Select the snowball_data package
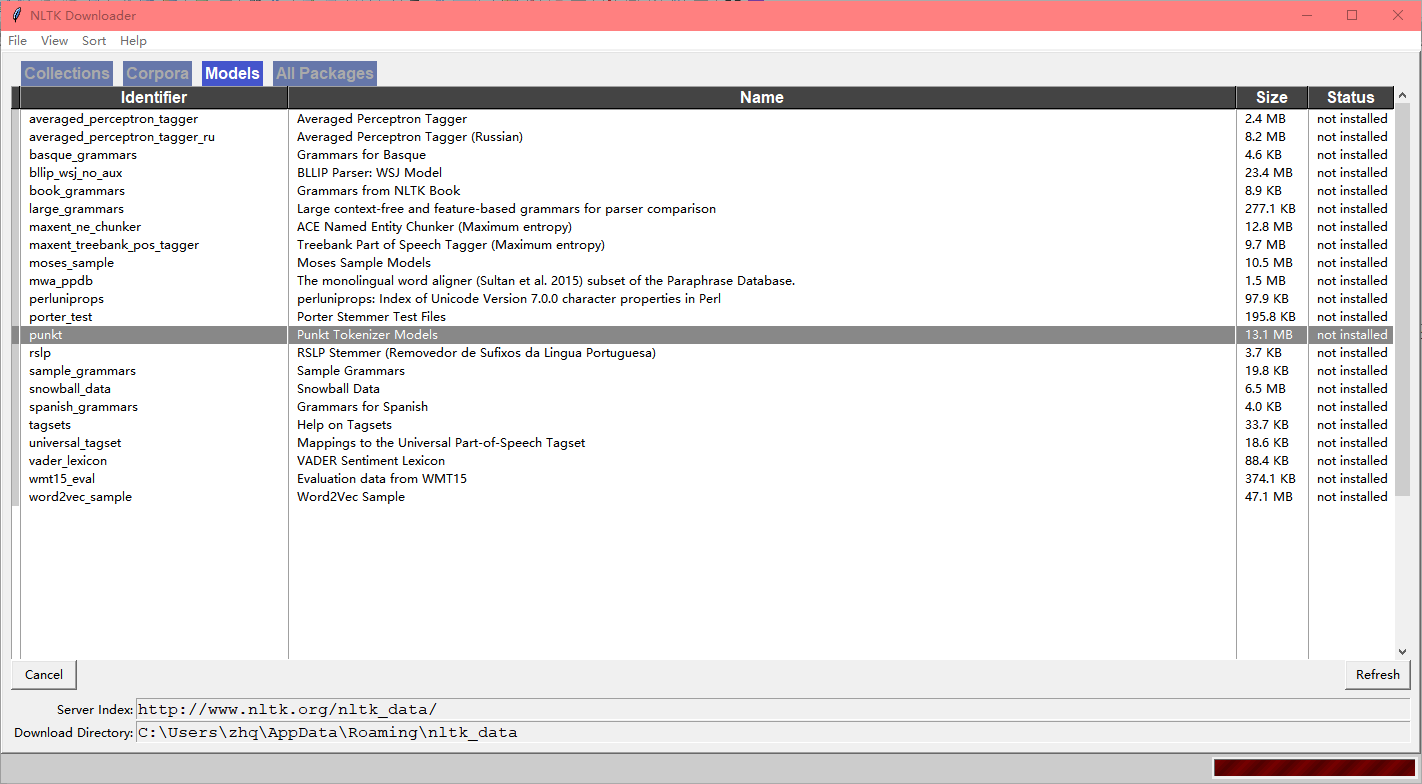The width and height of the screenshot is (1422, 784). (70, 389)
